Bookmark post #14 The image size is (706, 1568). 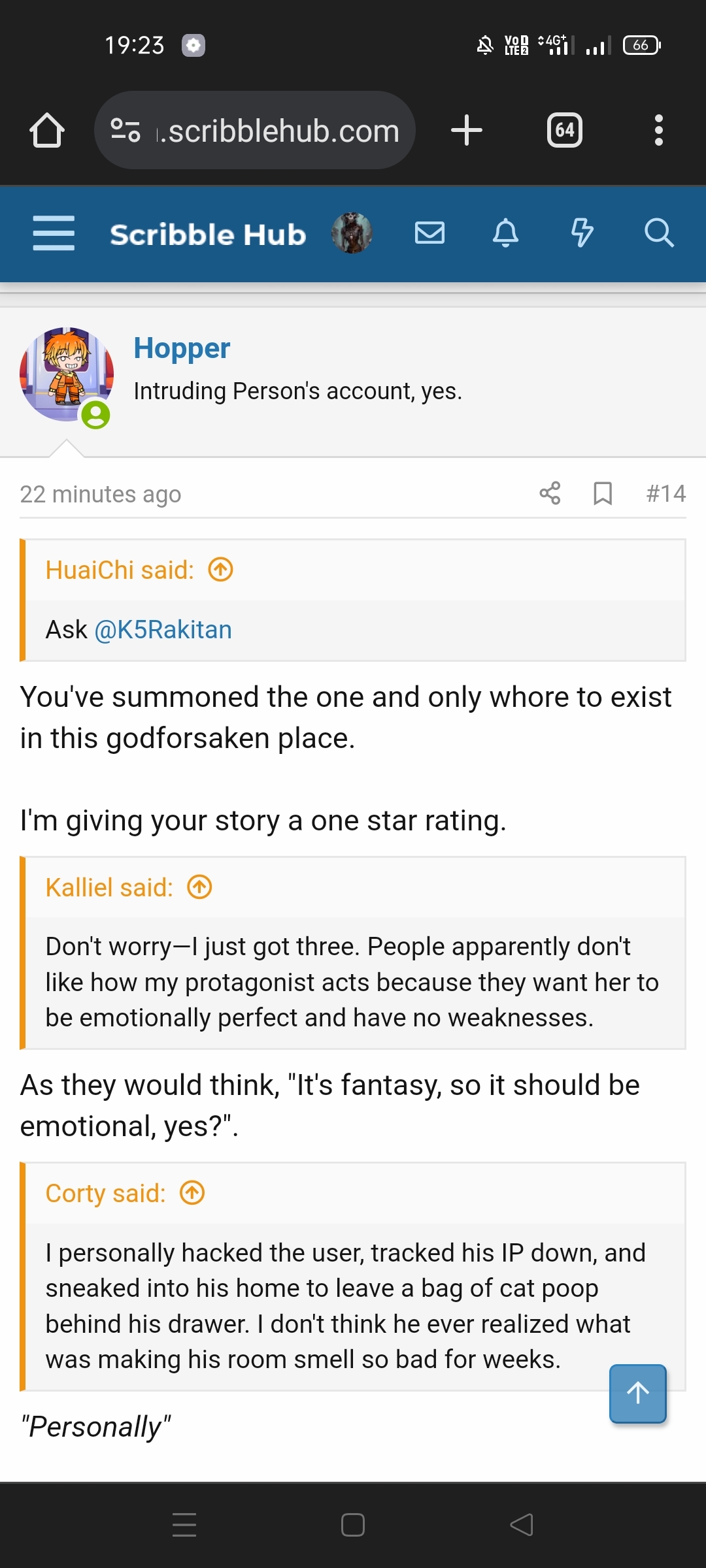tap(602, 493)
